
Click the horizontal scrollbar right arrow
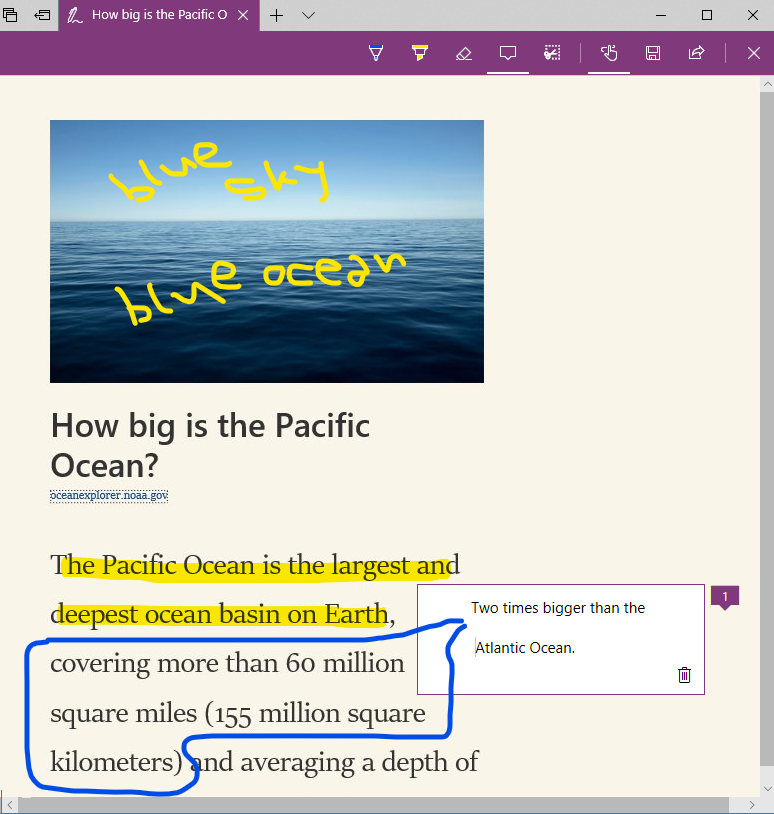pos(751,805)
